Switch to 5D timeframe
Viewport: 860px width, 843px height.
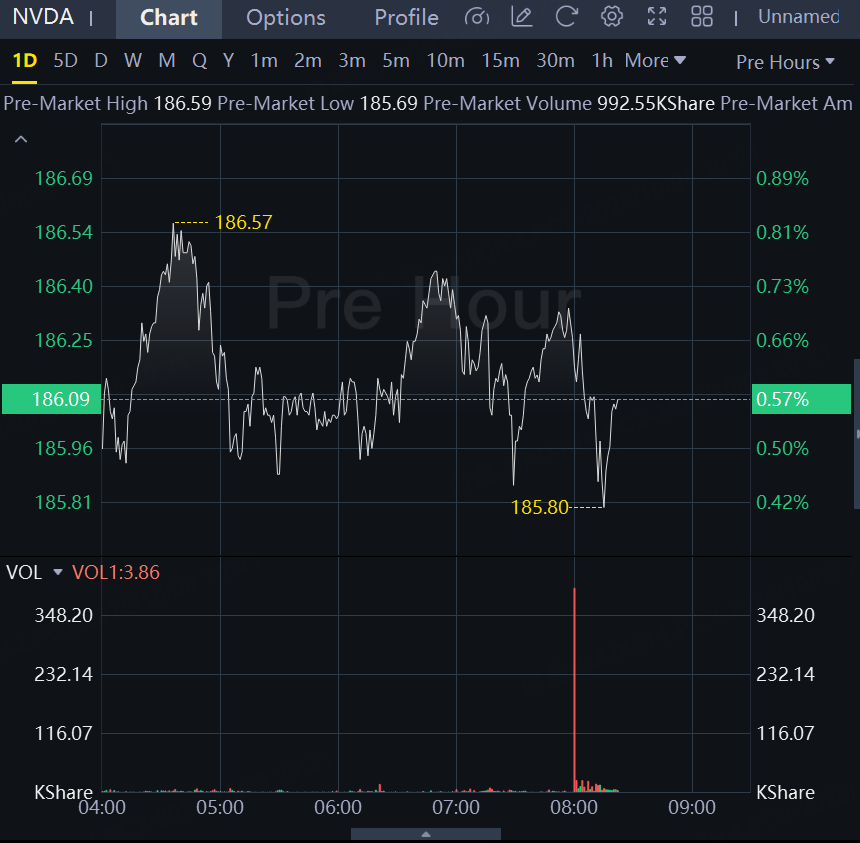pyautogui.click(x=65, y=61)
